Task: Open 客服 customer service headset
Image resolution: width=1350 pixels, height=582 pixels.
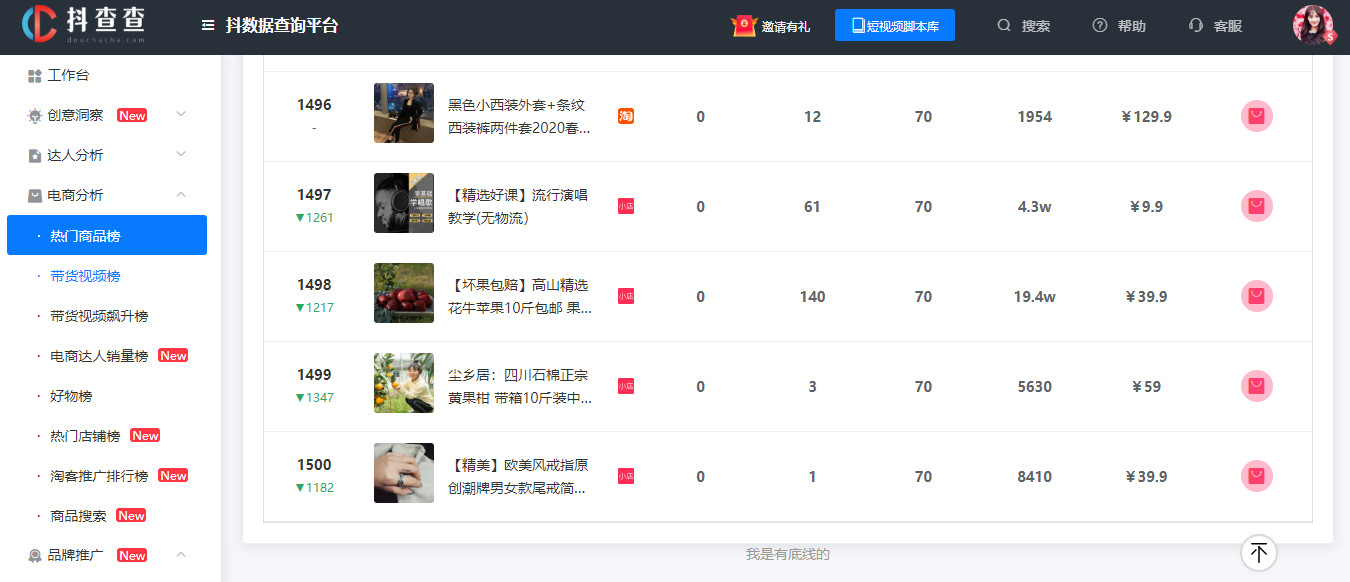Action: click(x=1195, y=26)
